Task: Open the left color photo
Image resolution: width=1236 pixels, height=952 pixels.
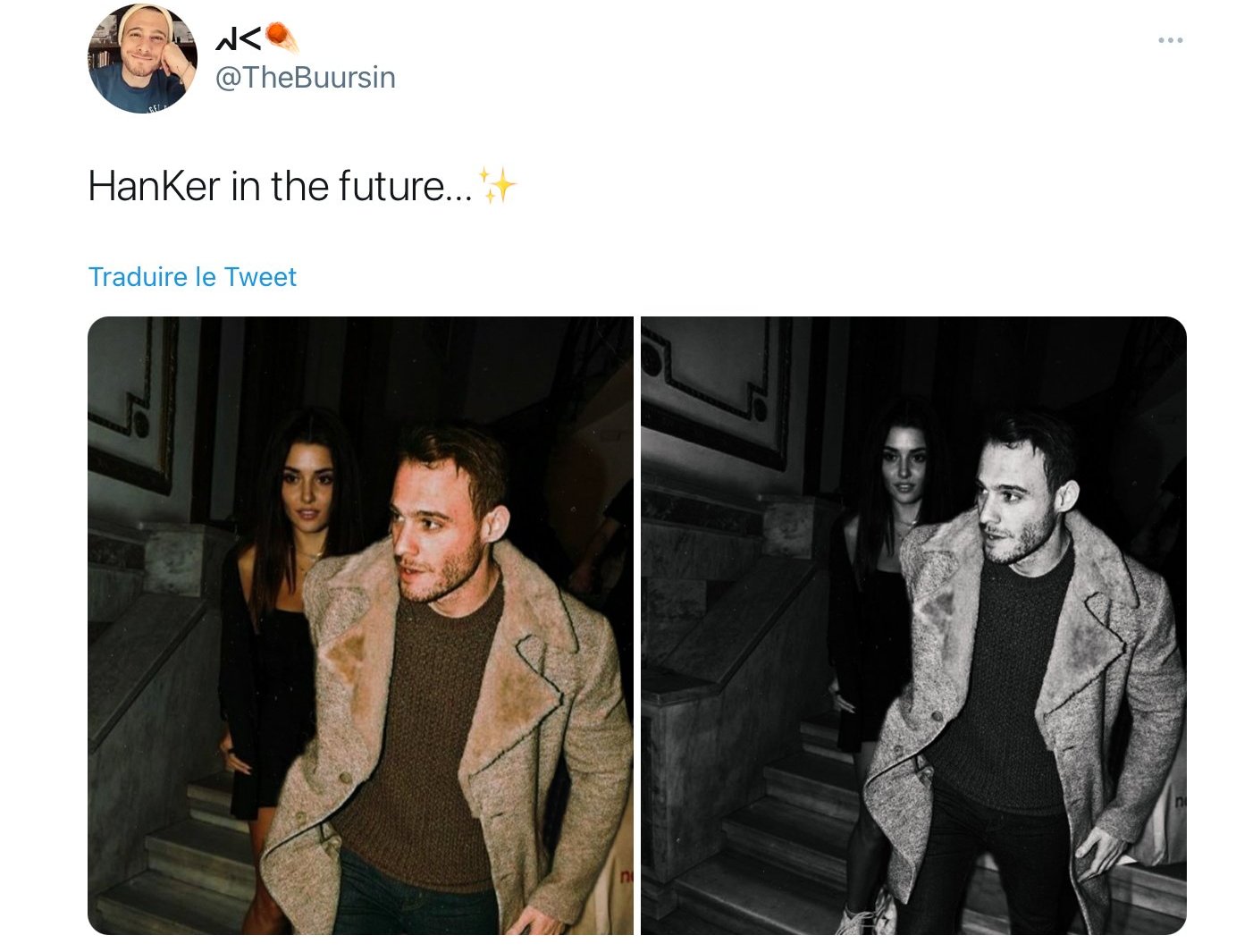Action: (x=360, y=626)
